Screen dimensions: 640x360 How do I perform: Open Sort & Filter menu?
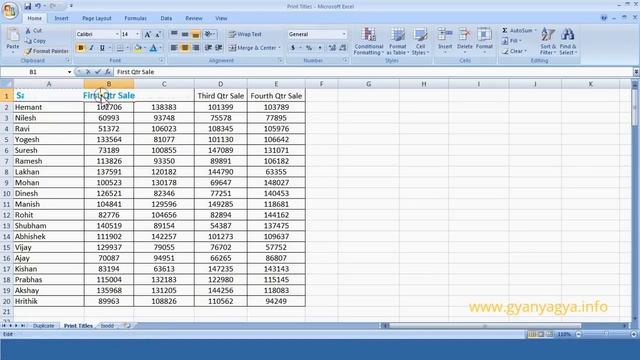pos(548,41)
